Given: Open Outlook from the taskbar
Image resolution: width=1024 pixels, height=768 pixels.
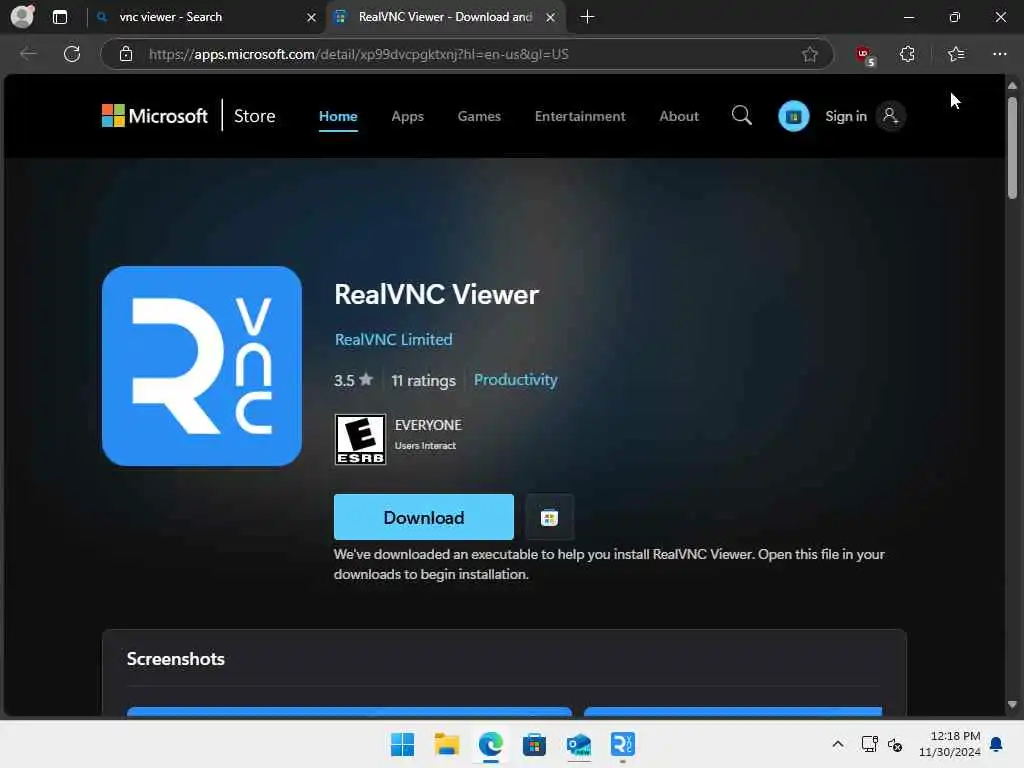Looking at the screenshot, I should tap(579, 744).
